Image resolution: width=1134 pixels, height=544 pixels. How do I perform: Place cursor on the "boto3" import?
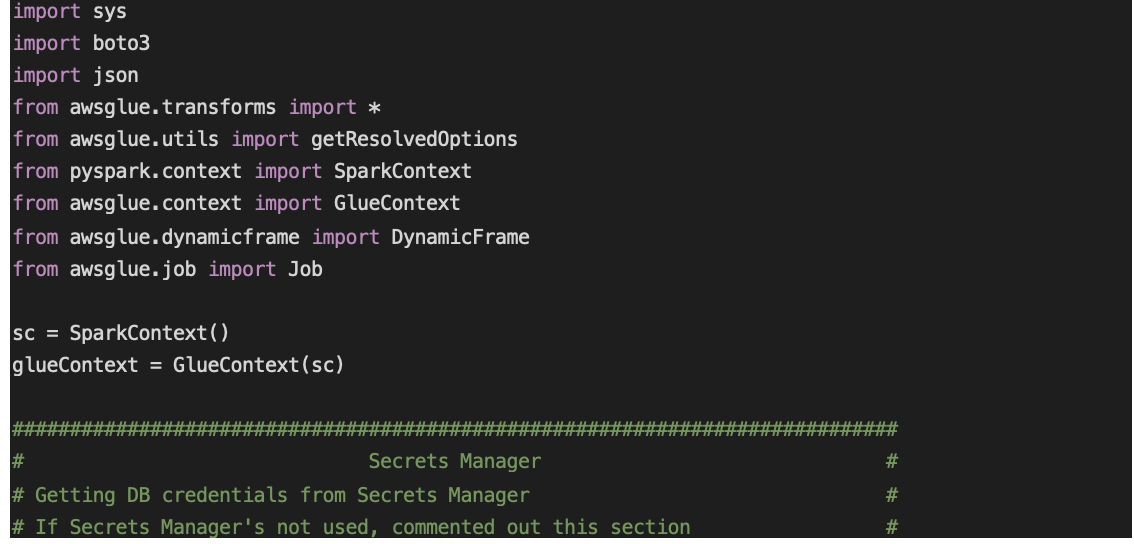pyautogui.click(x=120, y=45)
